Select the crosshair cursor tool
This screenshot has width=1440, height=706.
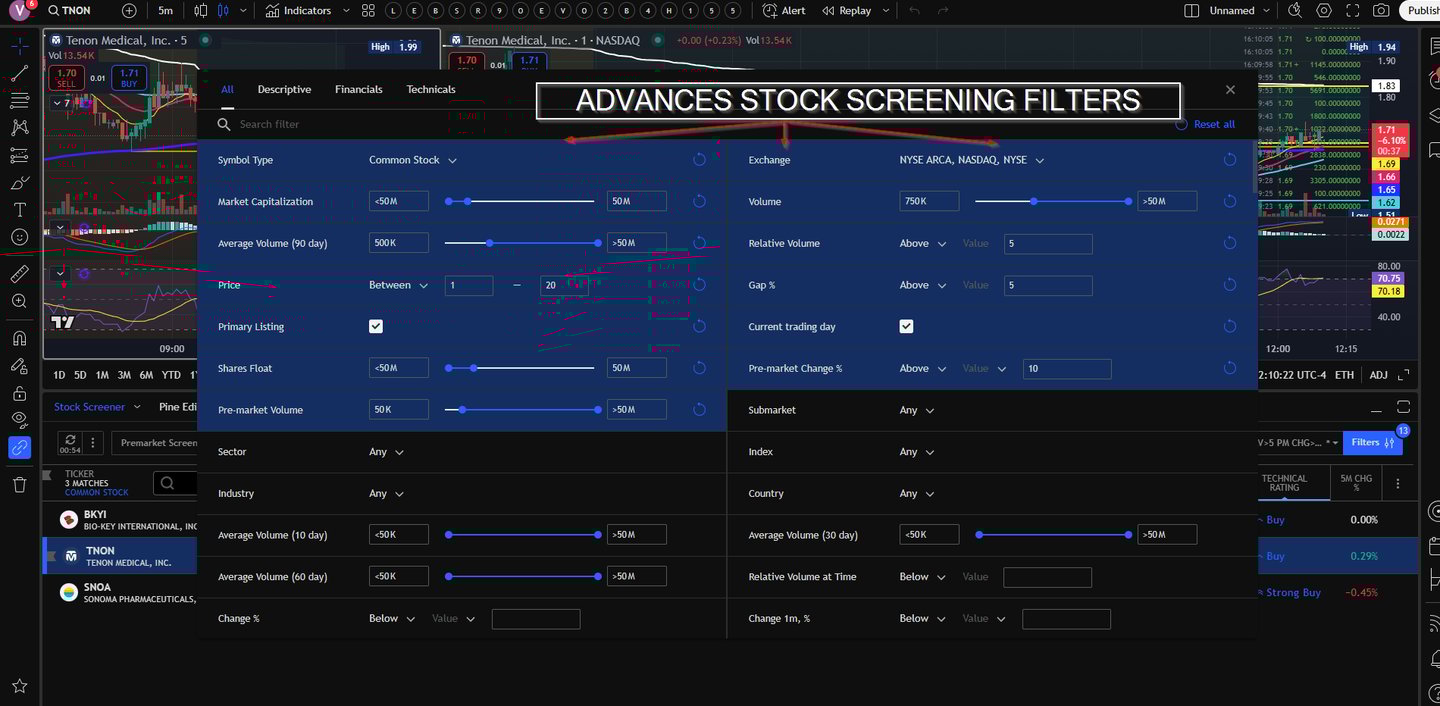click(x=19, y=46)
